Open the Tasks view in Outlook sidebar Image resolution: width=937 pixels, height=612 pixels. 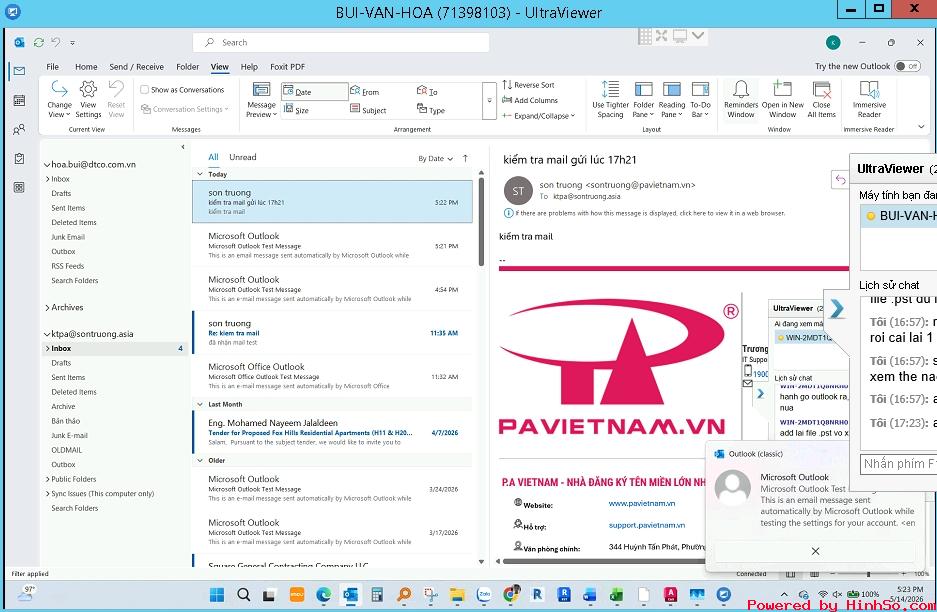point(19,158)
